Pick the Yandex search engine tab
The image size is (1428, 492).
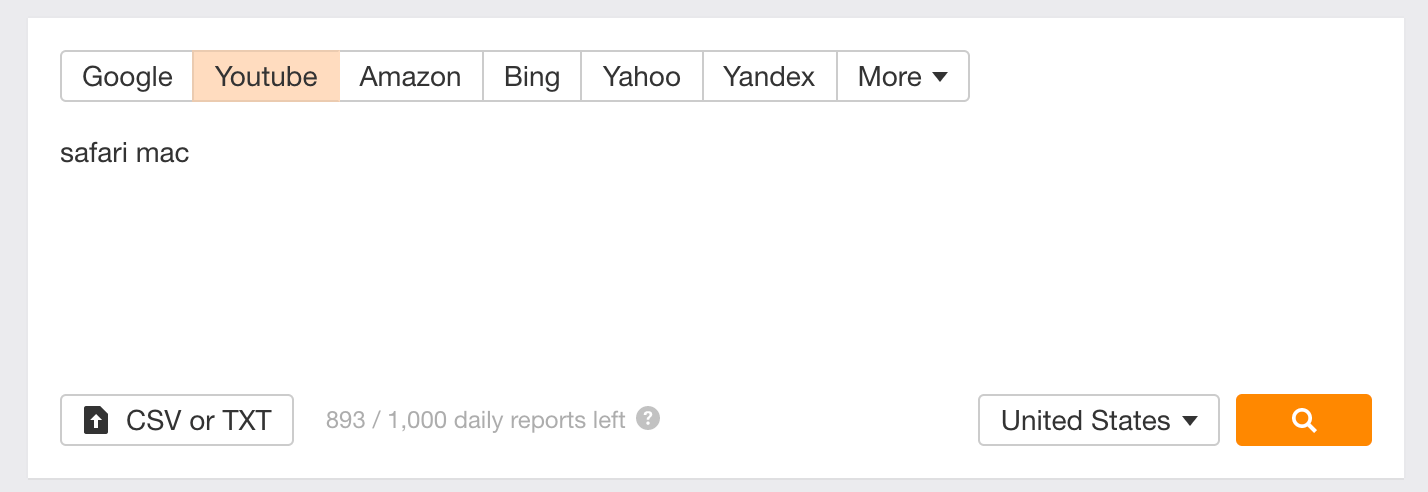[x=769, y=77]
